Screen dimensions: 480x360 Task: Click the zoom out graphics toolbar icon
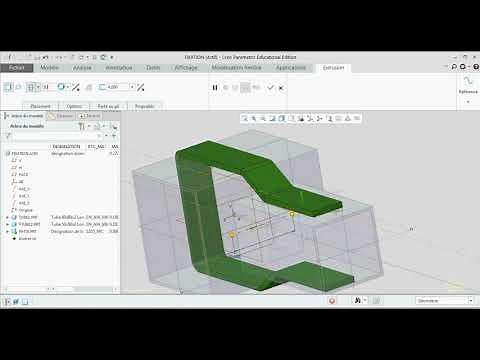click(x=263, y=118)
